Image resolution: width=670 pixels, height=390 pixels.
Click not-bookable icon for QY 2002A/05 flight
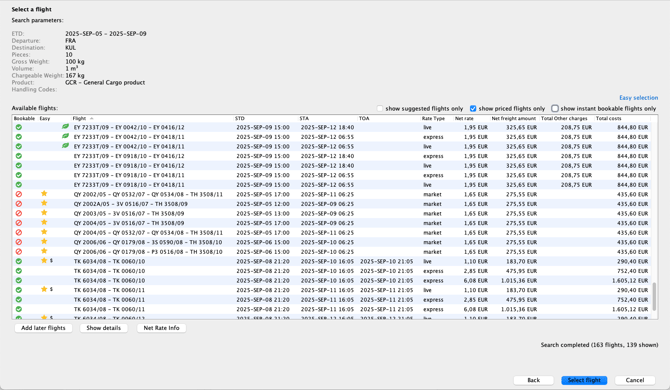[x=18, y=204]
